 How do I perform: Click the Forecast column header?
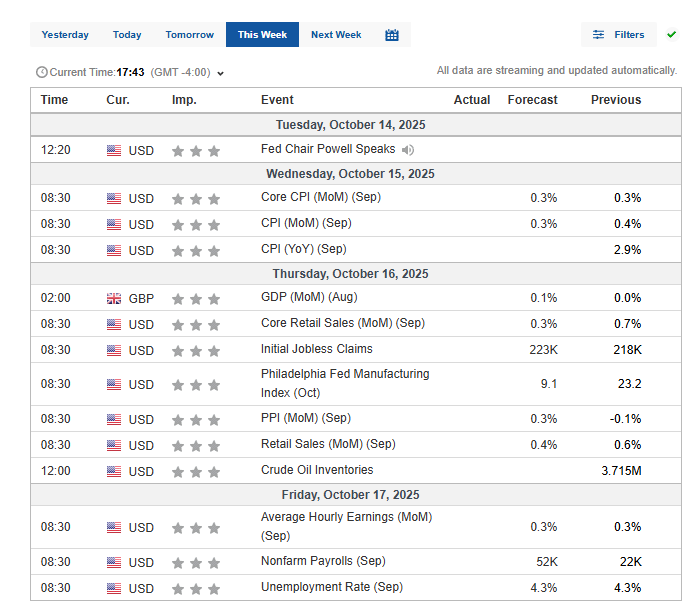[532, 100]
